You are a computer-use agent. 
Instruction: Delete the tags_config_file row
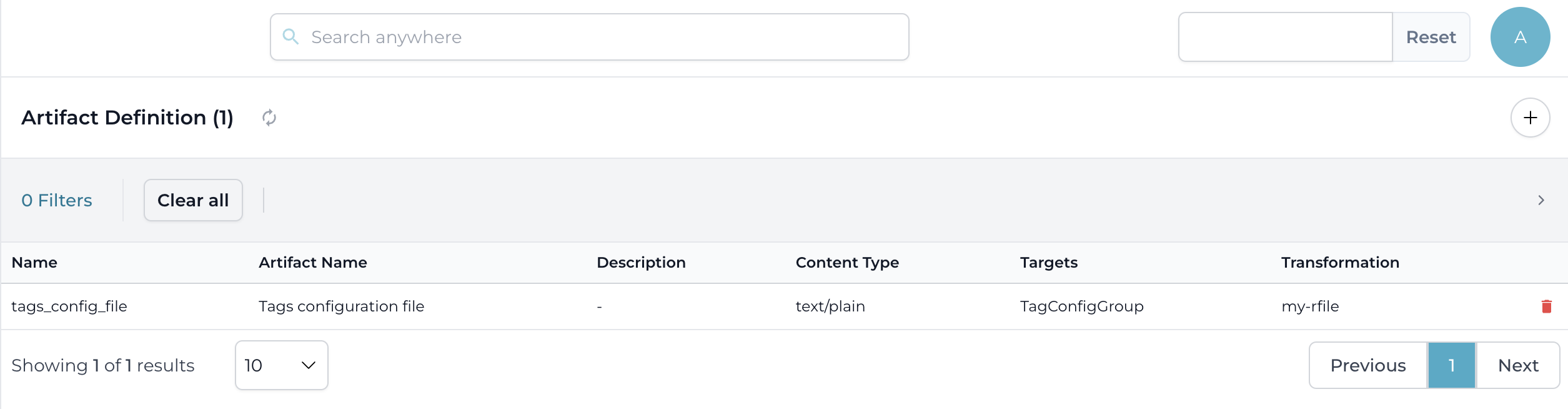[x=1546, y=306]
